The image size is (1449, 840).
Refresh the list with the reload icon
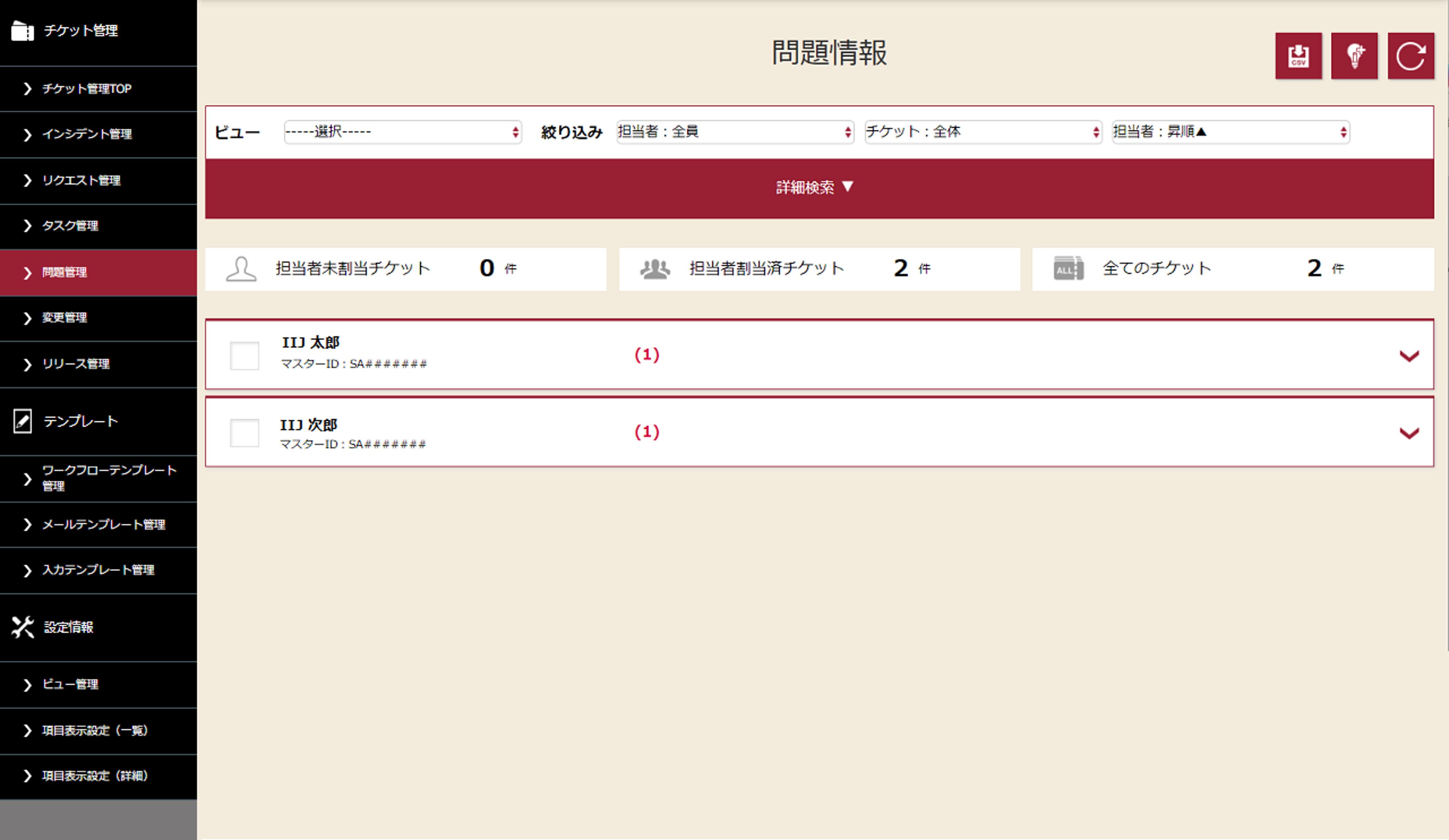pyautogui.click(x=1410, y=56)
